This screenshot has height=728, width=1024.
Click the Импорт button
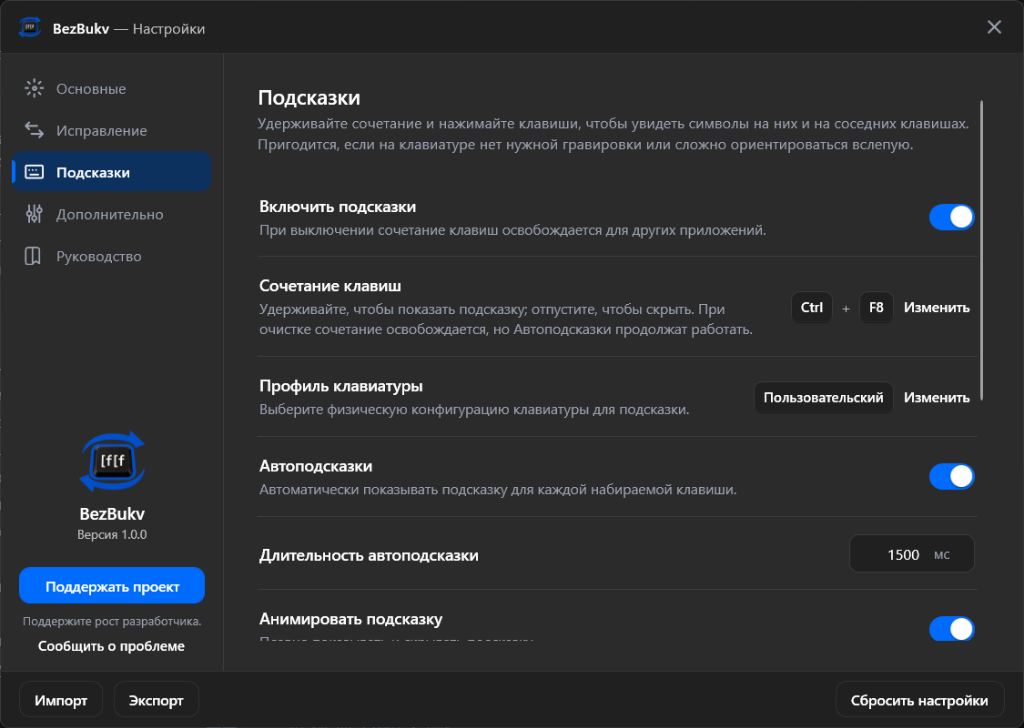61,700
